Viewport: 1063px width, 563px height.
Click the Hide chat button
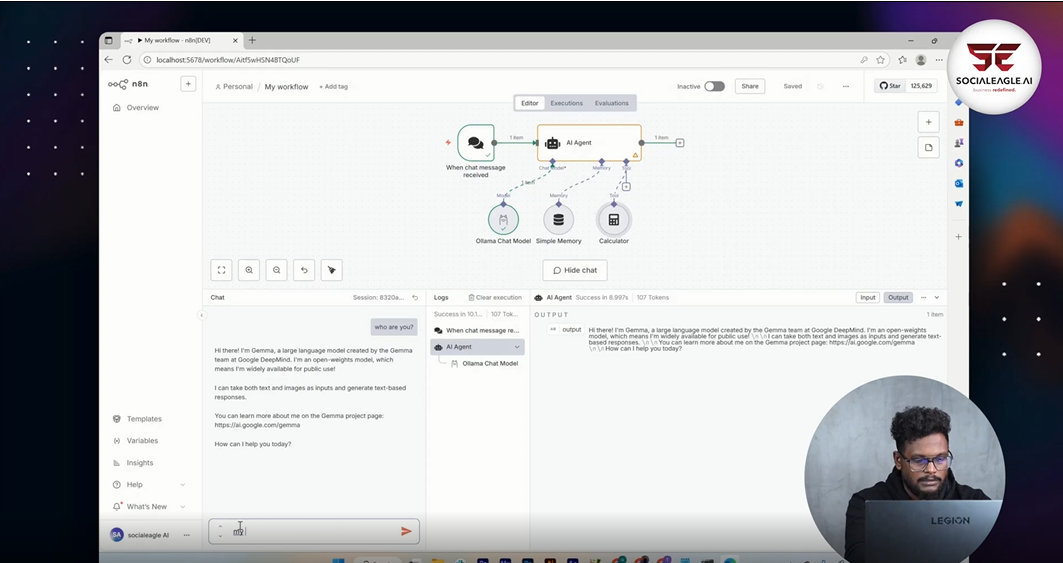pos(575,270)
